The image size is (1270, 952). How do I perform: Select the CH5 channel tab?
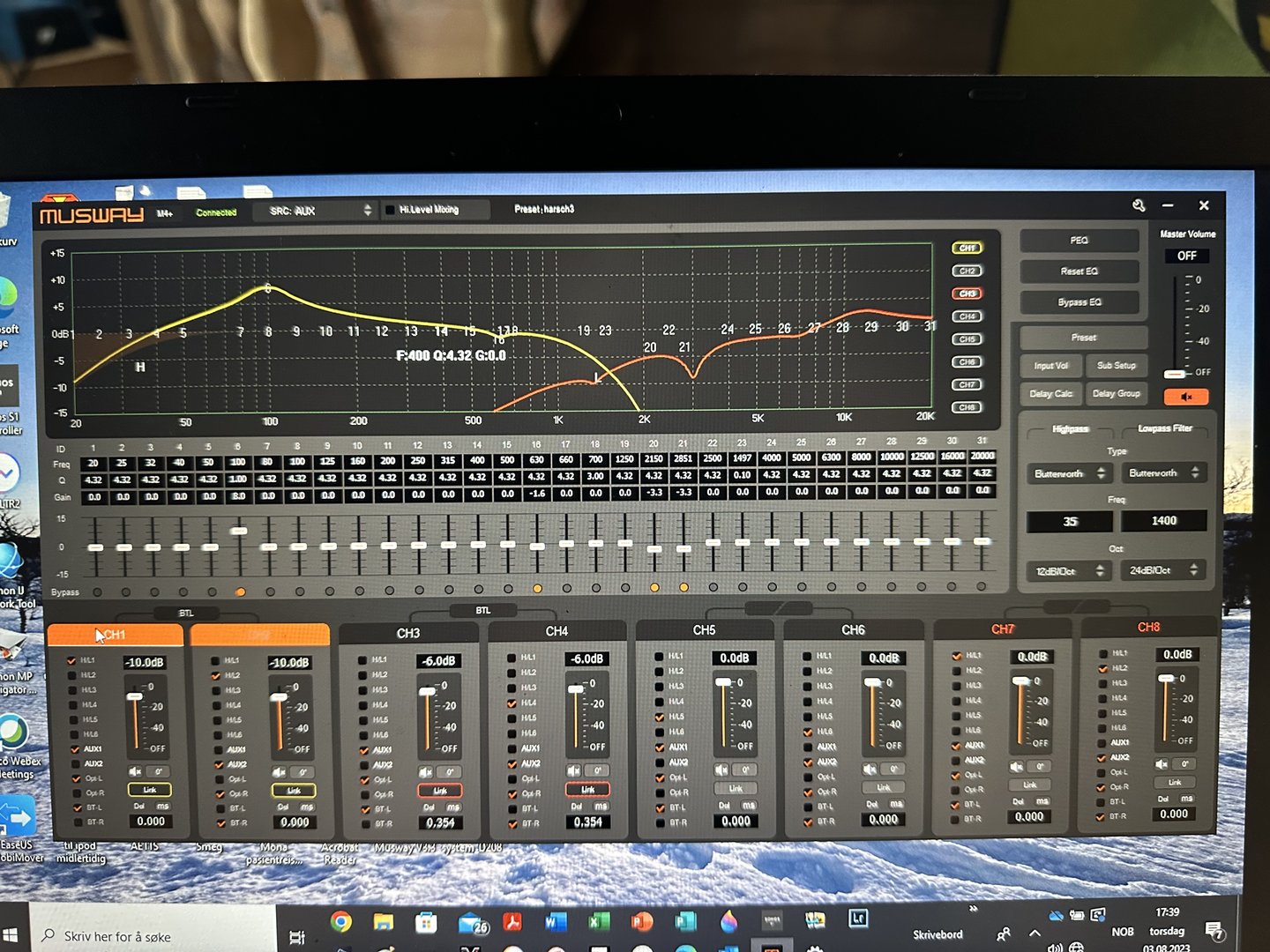click(x=704, y=630)
